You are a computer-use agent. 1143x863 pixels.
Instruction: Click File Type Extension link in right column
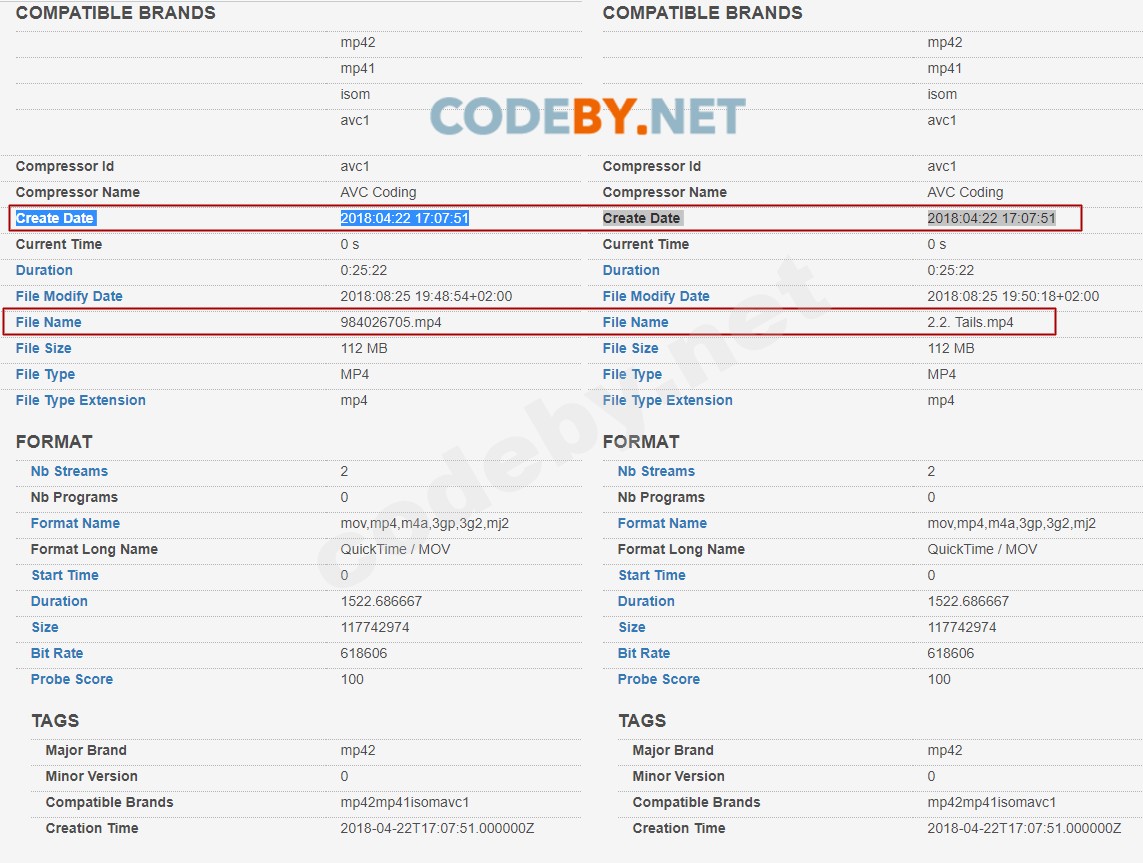pyautogui.click(x=668, y=400)
